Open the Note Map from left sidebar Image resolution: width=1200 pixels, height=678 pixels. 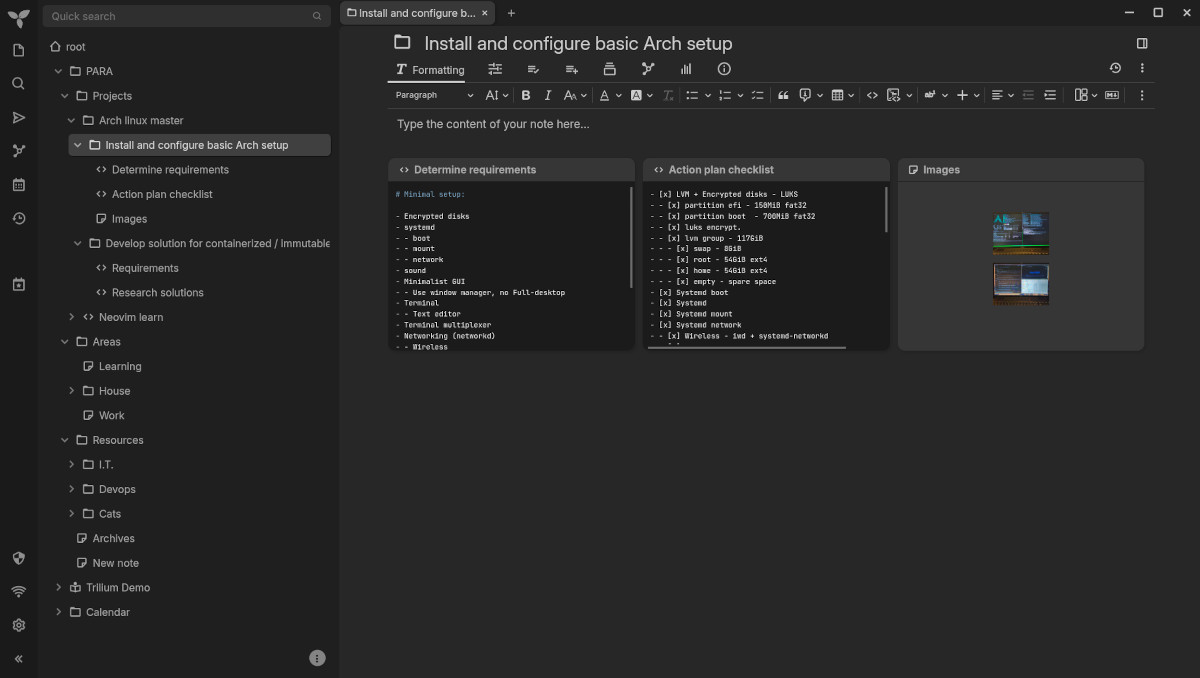(x=18, y=151)
